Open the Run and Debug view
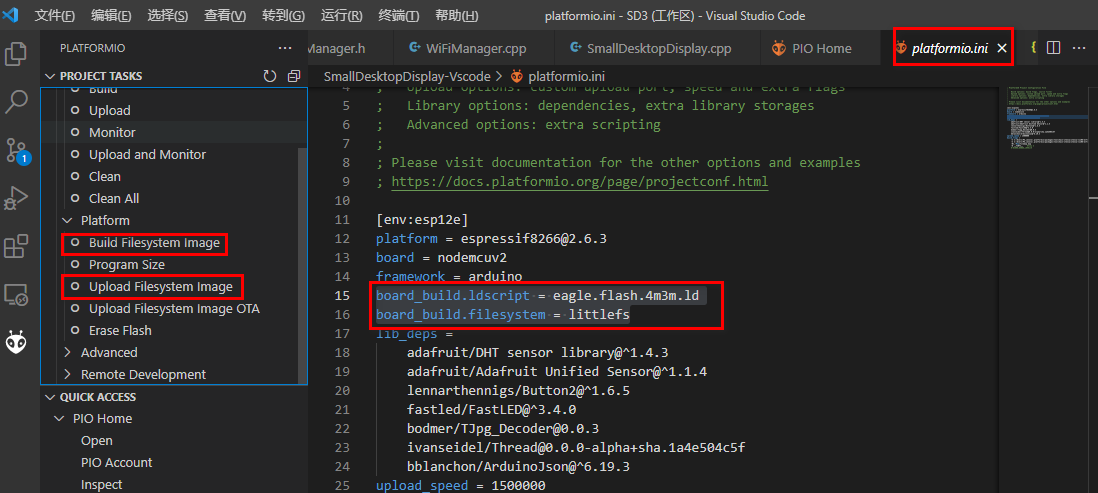This screenshot has width=1098, height=493. [16, 198]
